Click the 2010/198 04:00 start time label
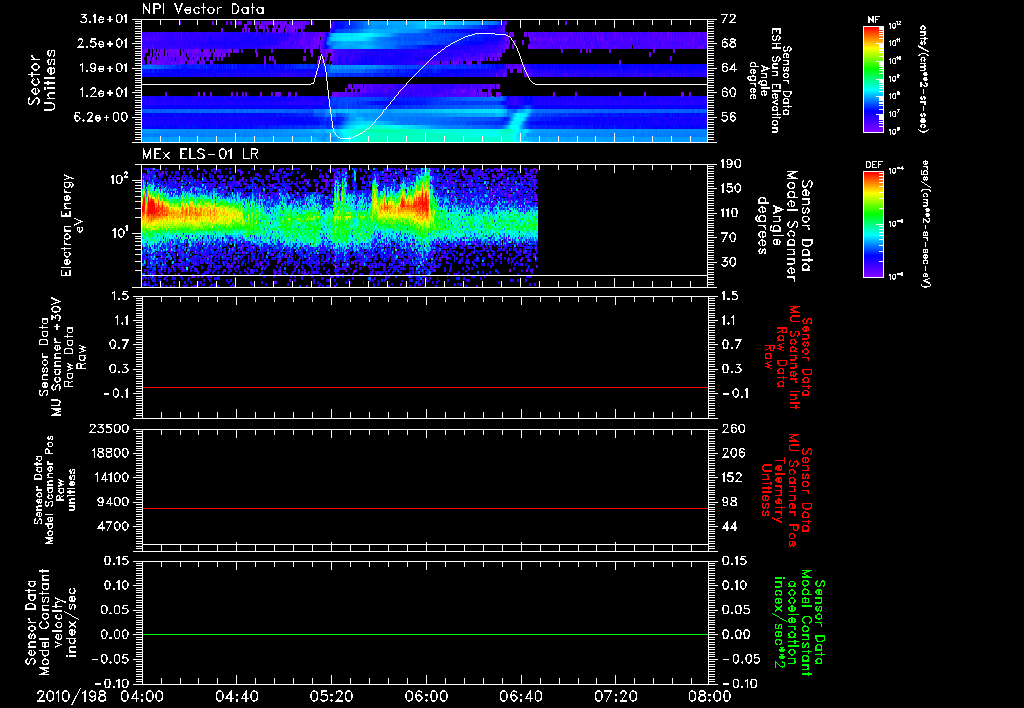 [101, 696]
